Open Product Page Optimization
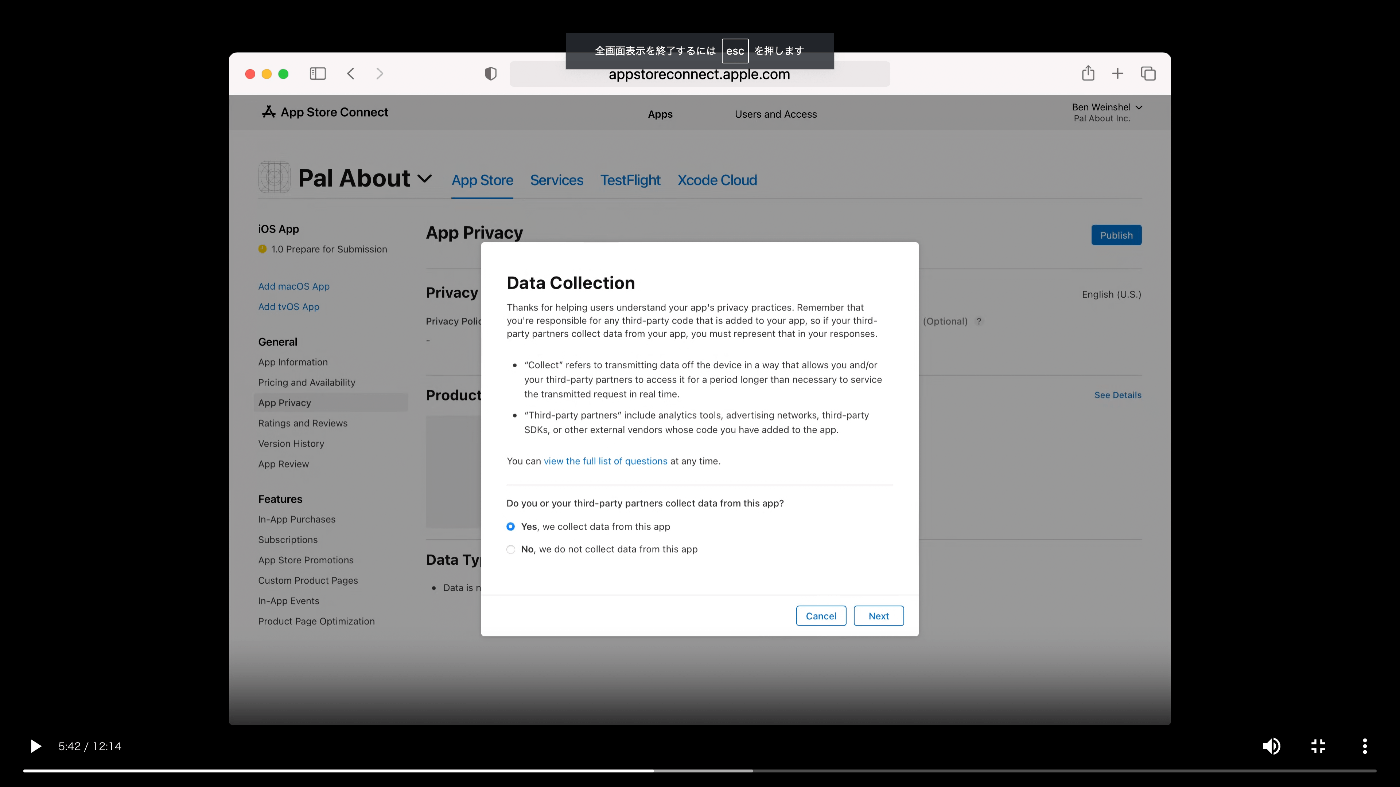This screenshot has width=1400, height=787. [316, 621]
